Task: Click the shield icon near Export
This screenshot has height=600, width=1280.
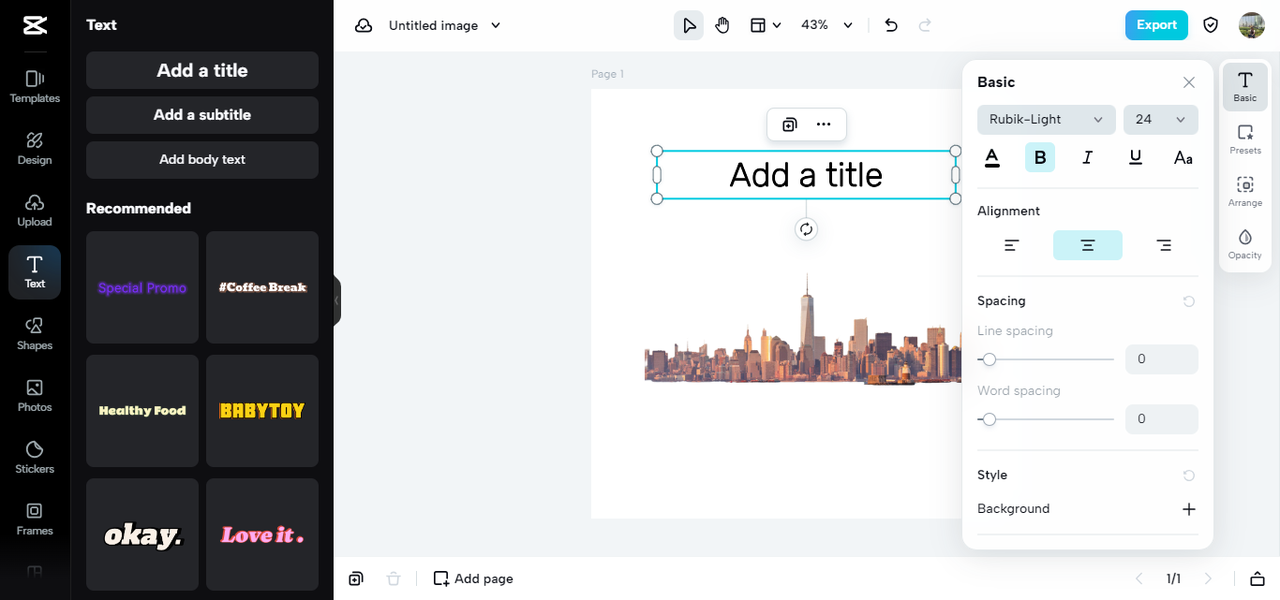Action: pos(1211,25)
